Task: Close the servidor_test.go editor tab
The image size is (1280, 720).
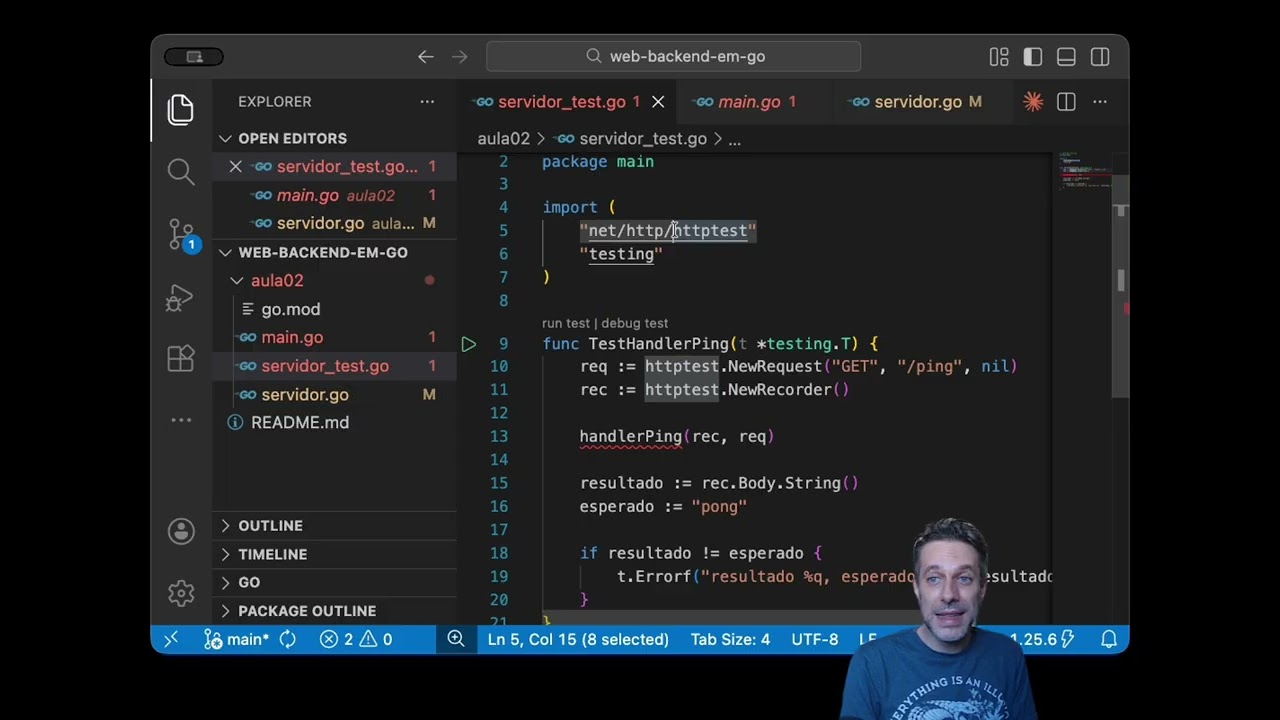Action: coord(658,102)
